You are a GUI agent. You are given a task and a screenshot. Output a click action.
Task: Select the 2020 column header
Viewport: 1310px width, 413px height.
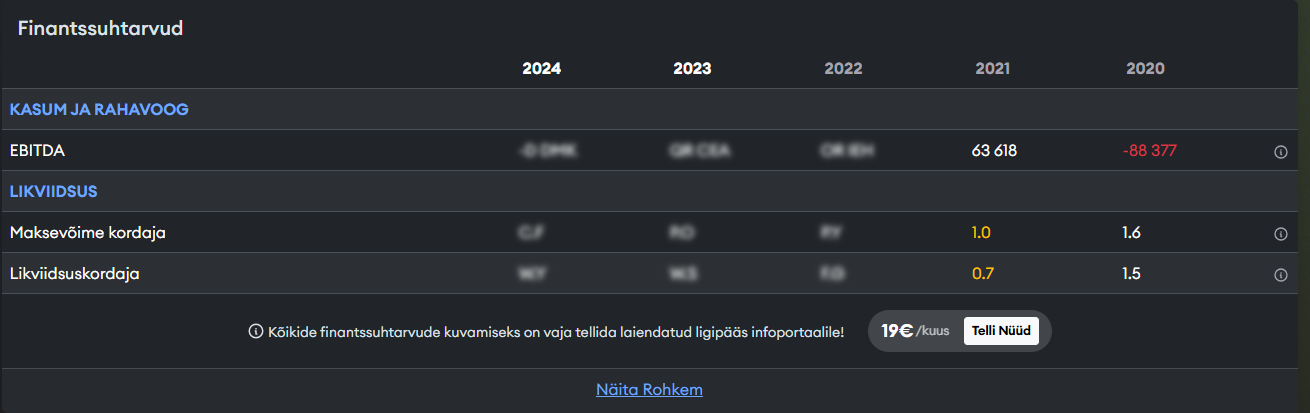click(1145, 69)
